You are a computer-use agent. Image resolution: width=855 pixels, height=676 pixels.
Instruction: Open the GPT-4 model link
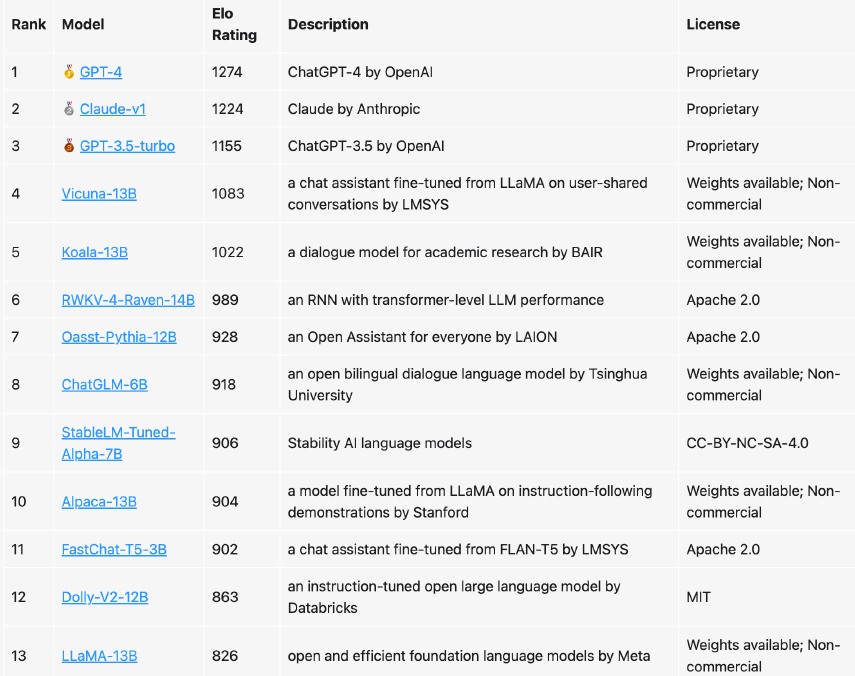[101, 72]
